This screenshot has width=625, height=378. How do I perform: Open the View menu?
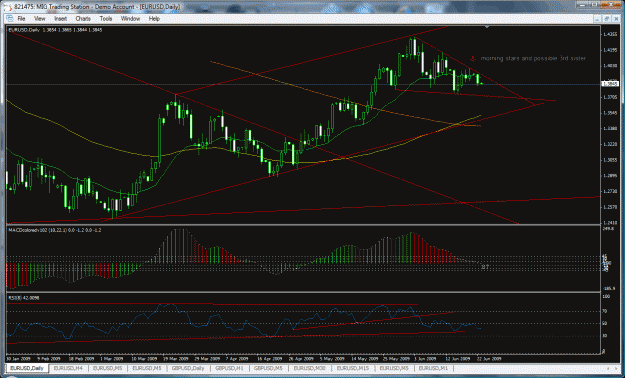click(39, 19)
